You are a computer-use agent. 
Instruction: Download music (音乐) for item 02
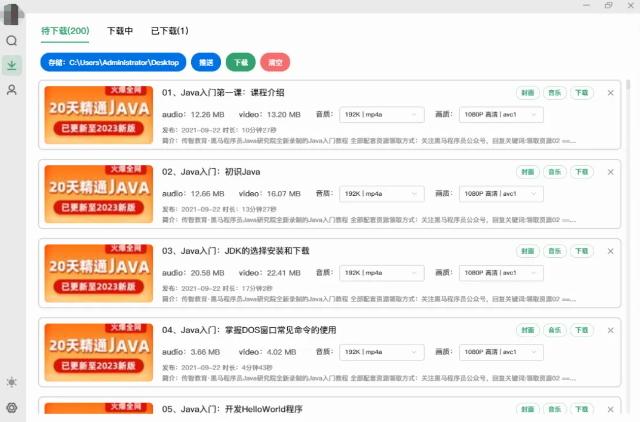pyautogui.click(x=555, y=172)
